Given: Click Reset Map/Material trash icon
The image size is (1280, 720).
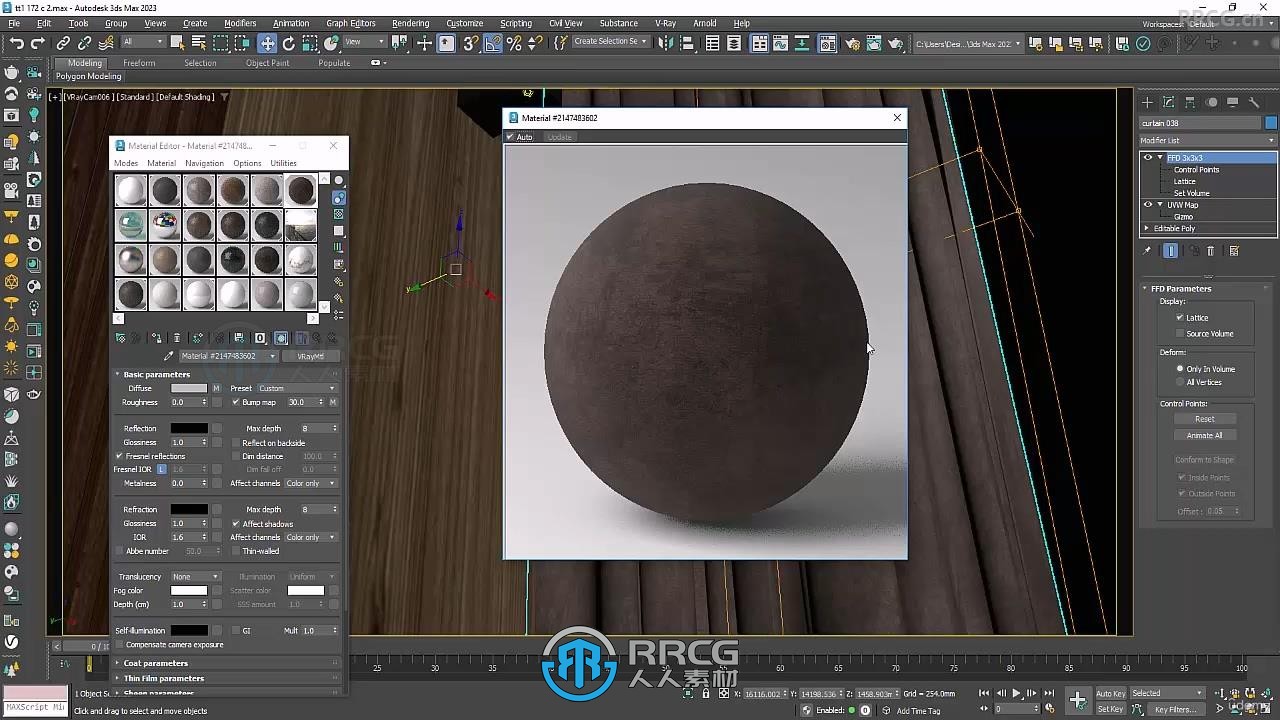Looking at the screenshot, I should (177, 338).
